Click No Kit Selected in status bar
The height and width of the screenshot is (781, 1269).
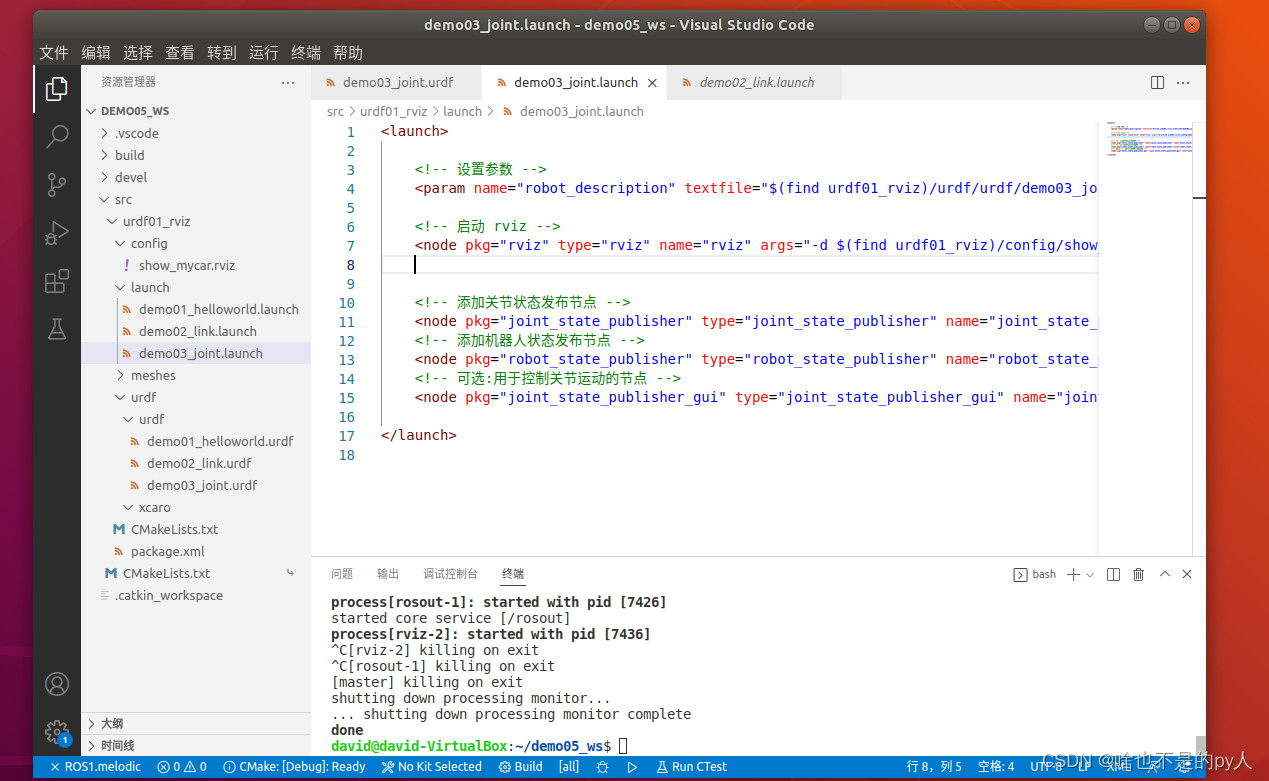pyautogui.click(x=432, y=767)
